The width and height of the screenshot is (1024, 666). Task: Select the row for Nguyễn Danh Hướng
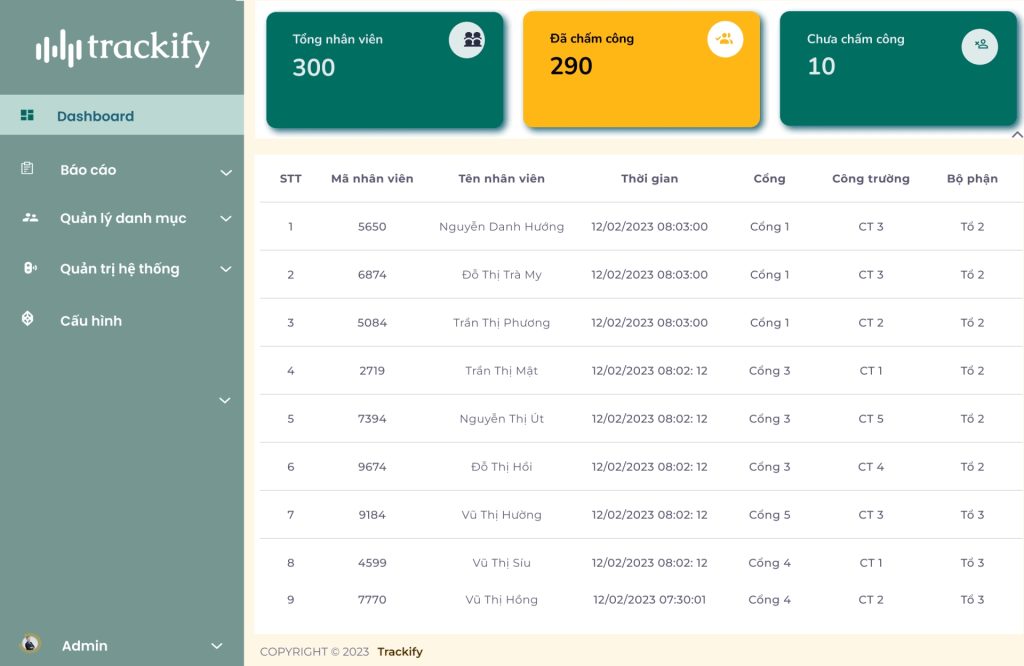point(501,227)
